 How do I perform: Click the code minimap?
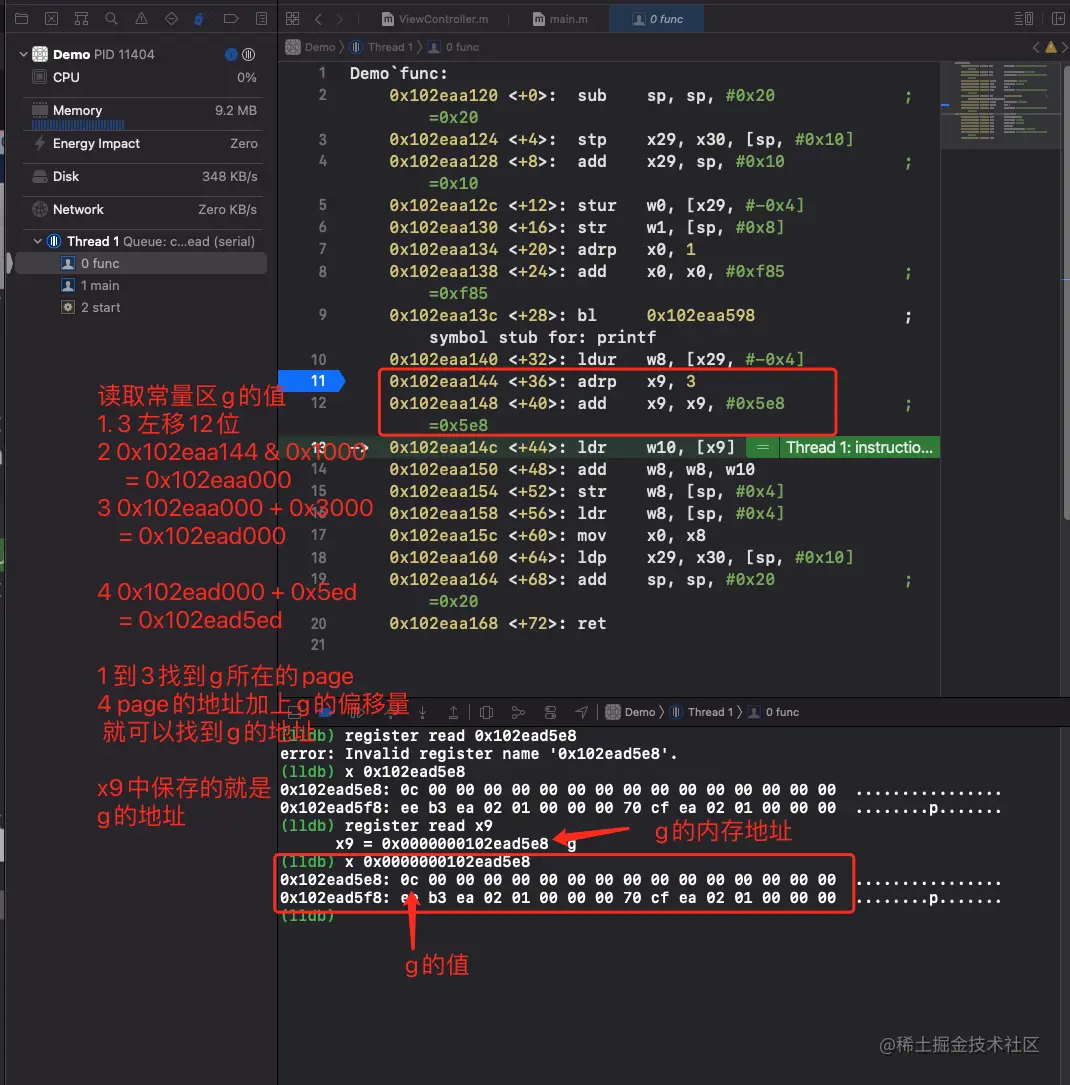click(1000, 104)
